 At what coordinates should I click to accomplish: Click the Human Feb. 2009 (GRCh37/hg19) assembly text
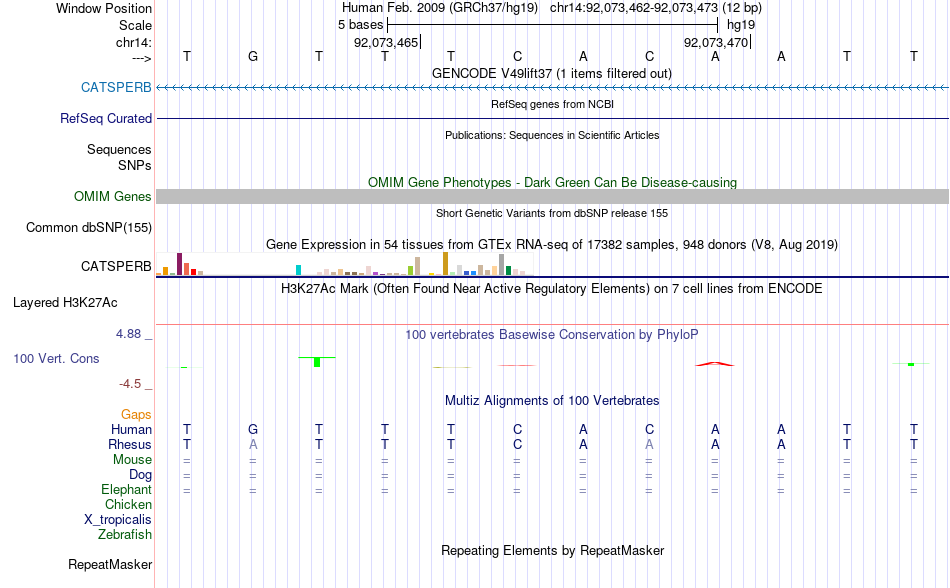click(x=440, y=8)
